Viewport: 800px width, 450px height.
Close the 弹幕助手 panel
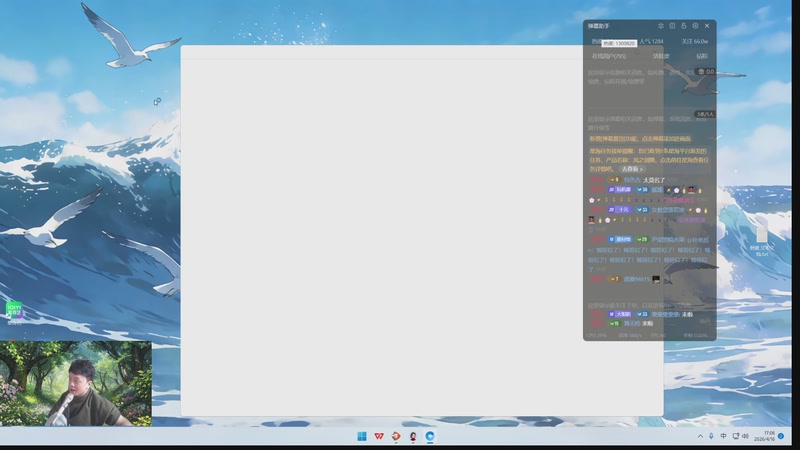(x=707, y=26)
